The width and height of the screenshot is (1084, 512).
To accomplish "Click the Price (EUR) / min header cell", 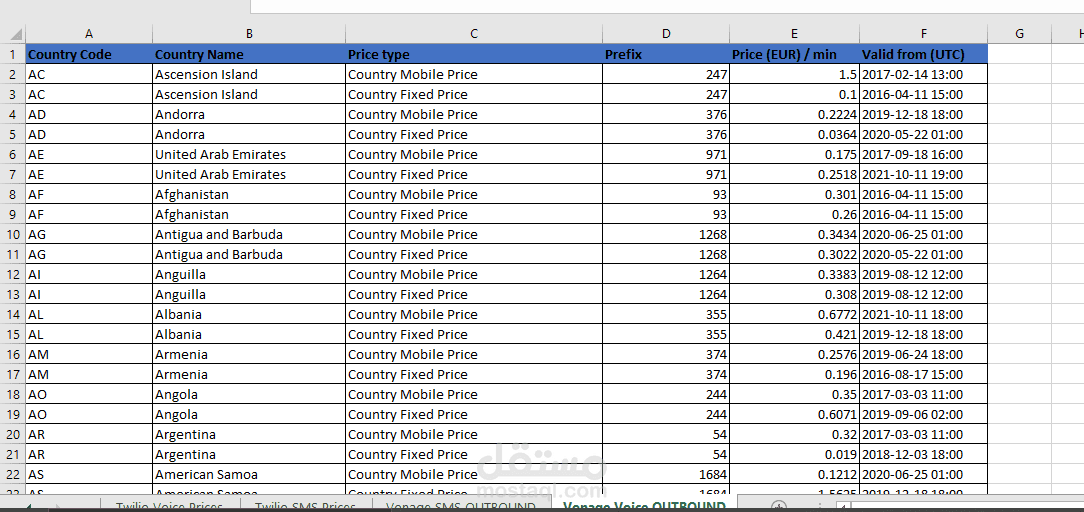I will coord(794,54).
